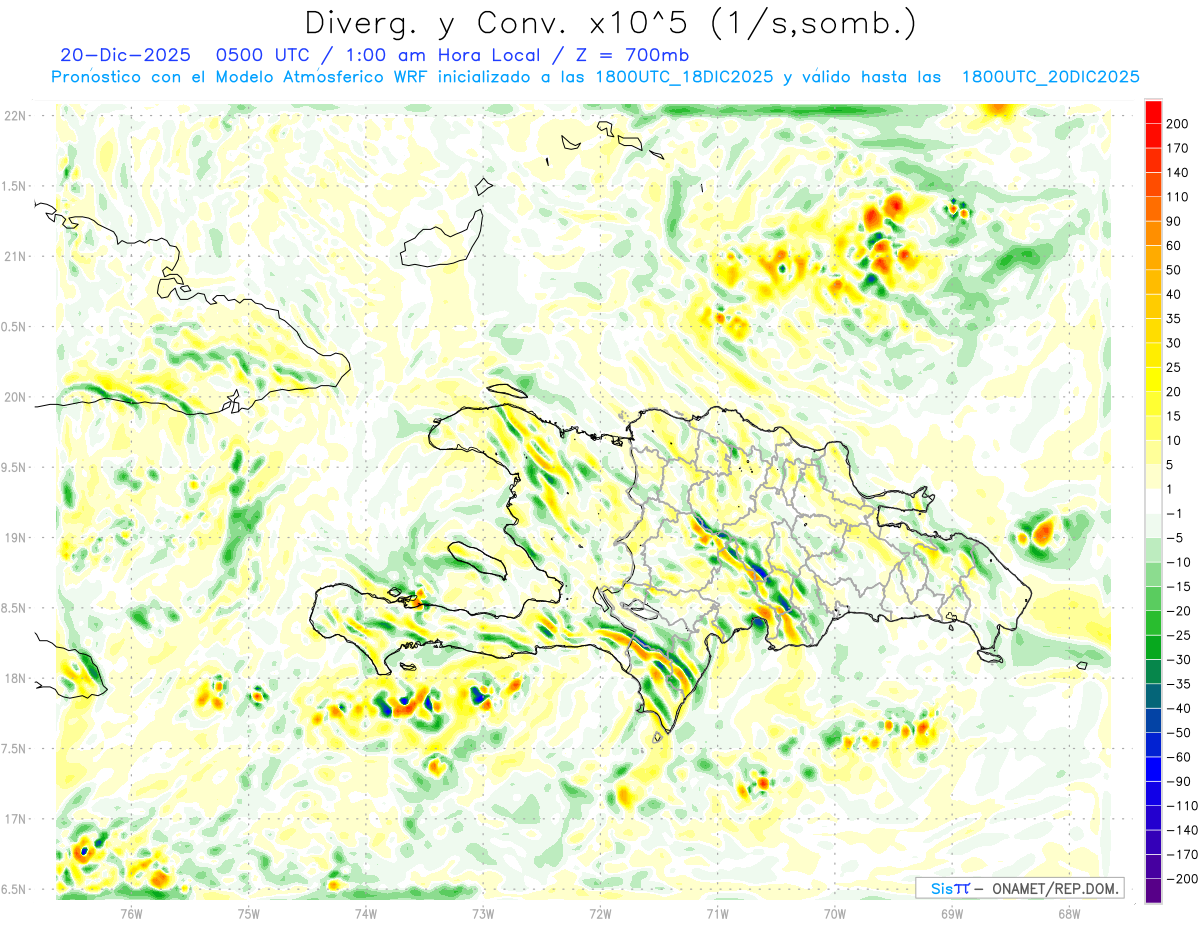Click the colorbar value '-15'
The height and width of the screenshot is (927, 1200).
click(x=1180, y=587)
